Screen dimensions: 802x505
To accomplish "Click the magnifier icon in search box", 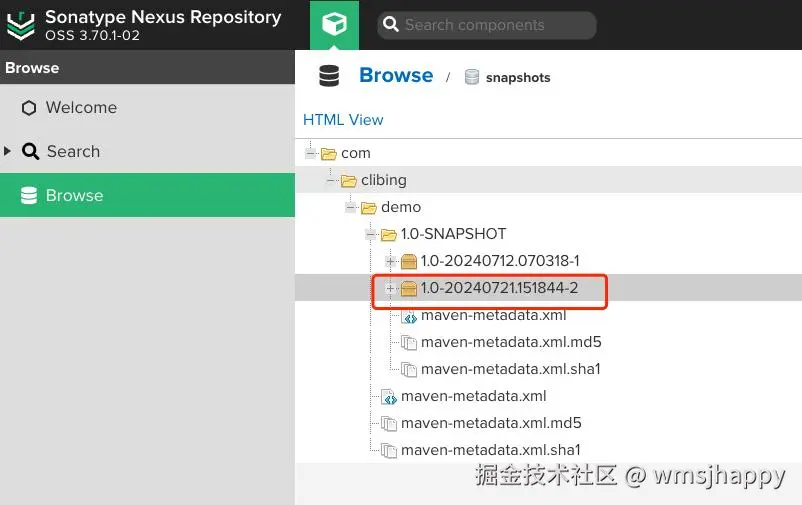I will (391, 24).
